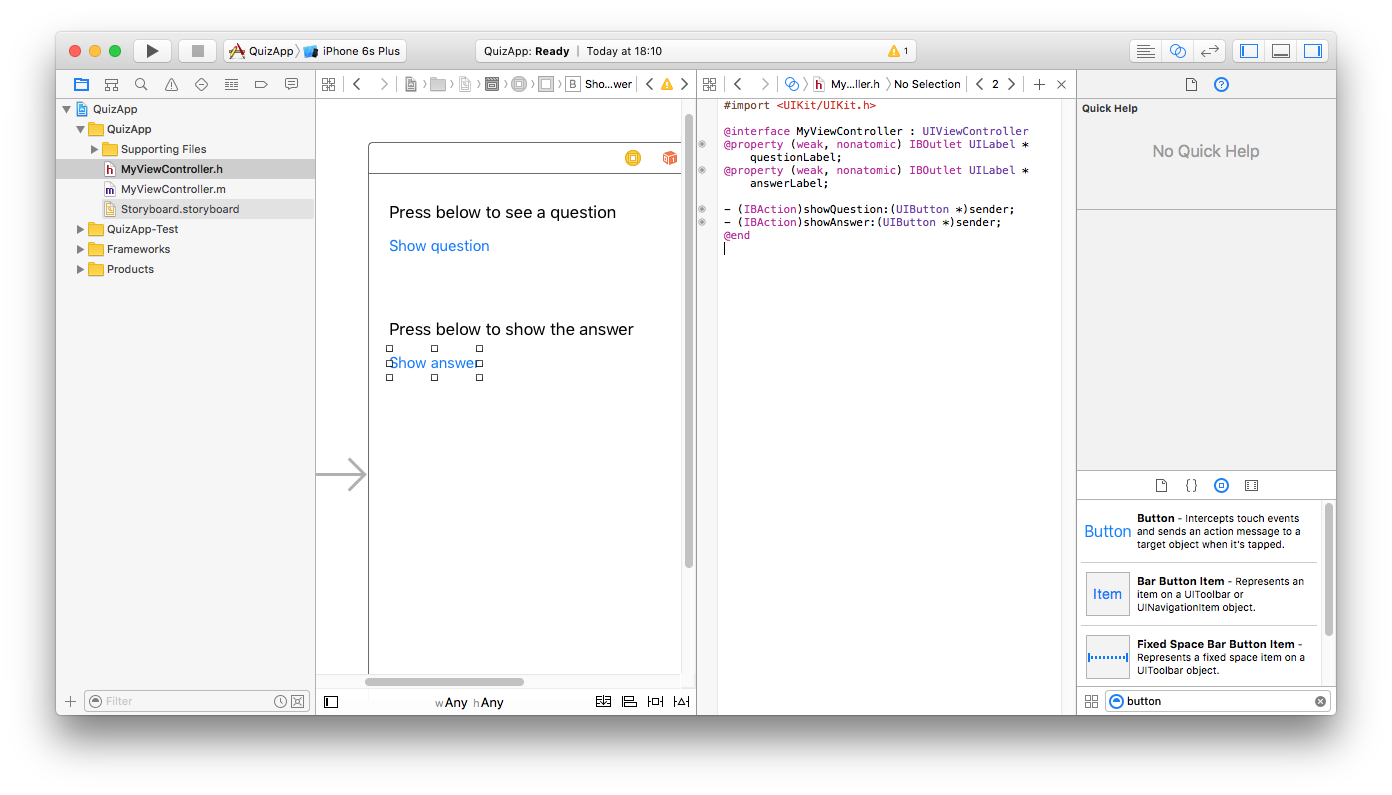Open the No Selection jump bar menu

pyautogui.click(x=927, y=85)
